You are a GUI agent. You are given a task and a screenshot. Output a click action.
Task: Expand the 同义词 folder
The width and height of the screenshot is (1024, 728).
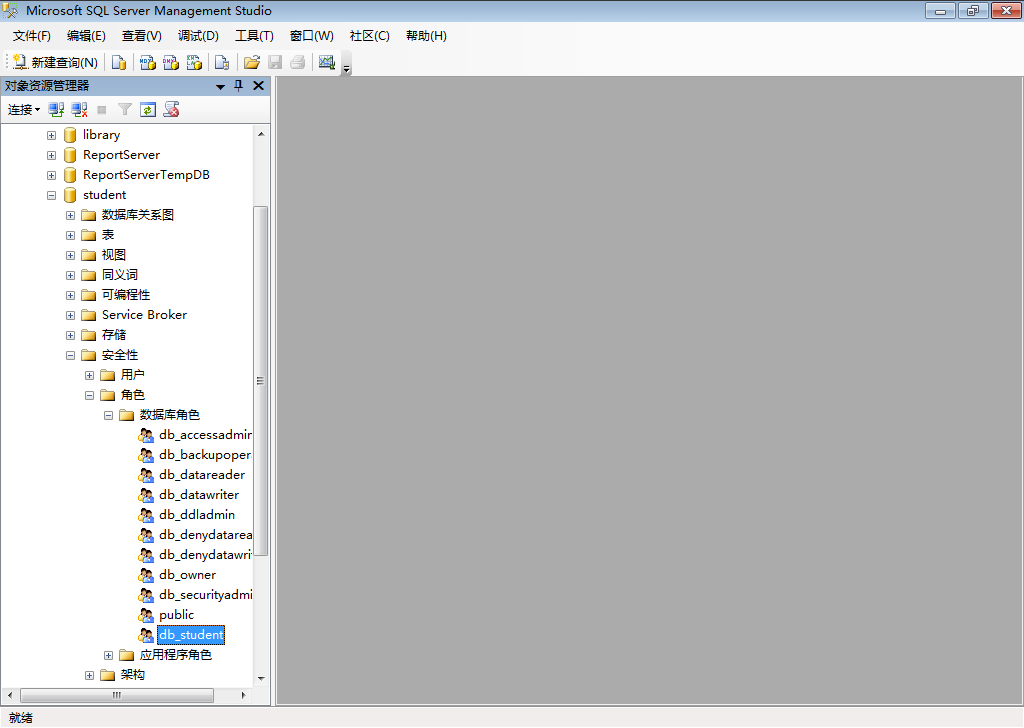coord(71,276)
